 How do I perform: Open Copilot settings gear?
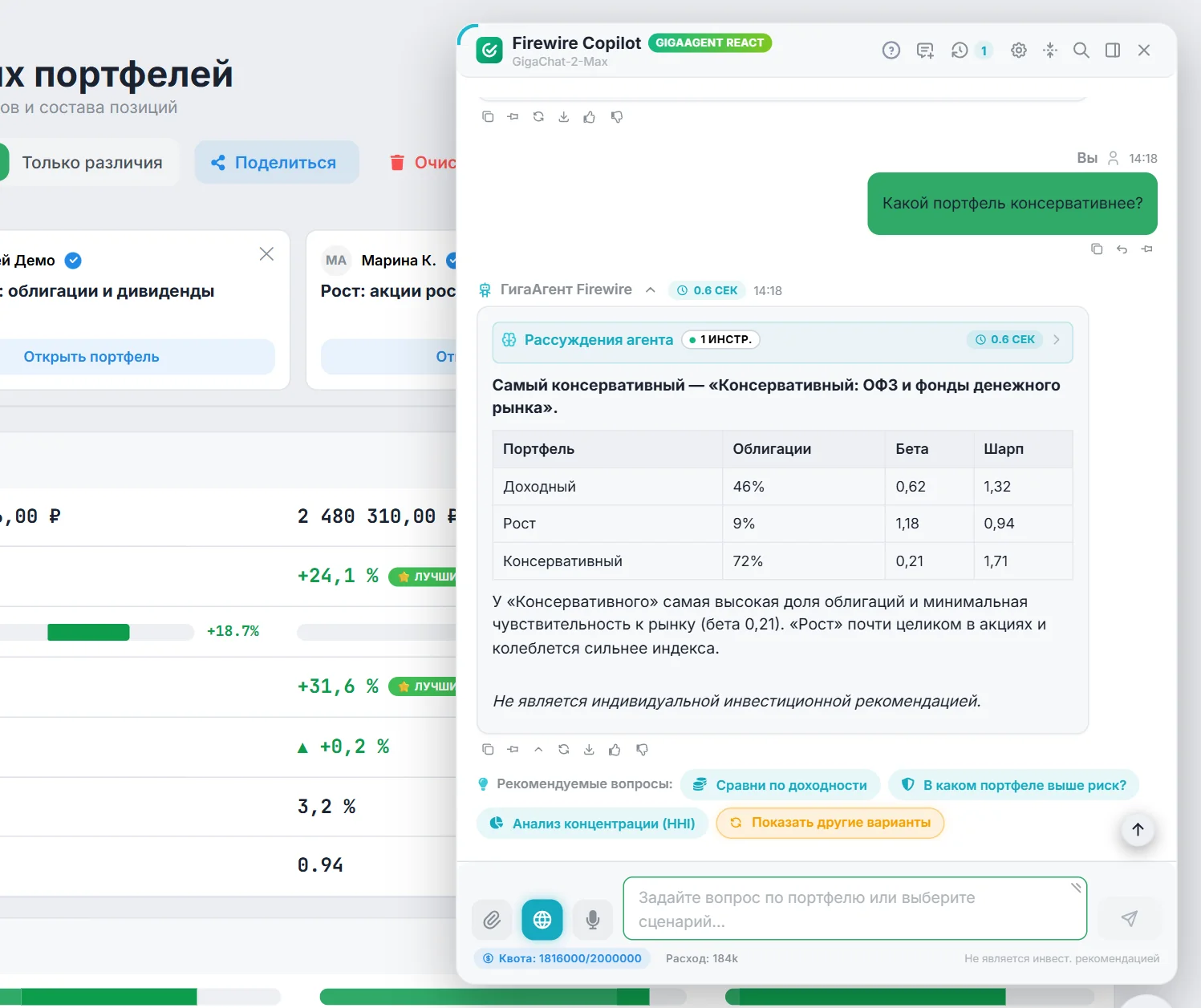(x=1019, y=51)
